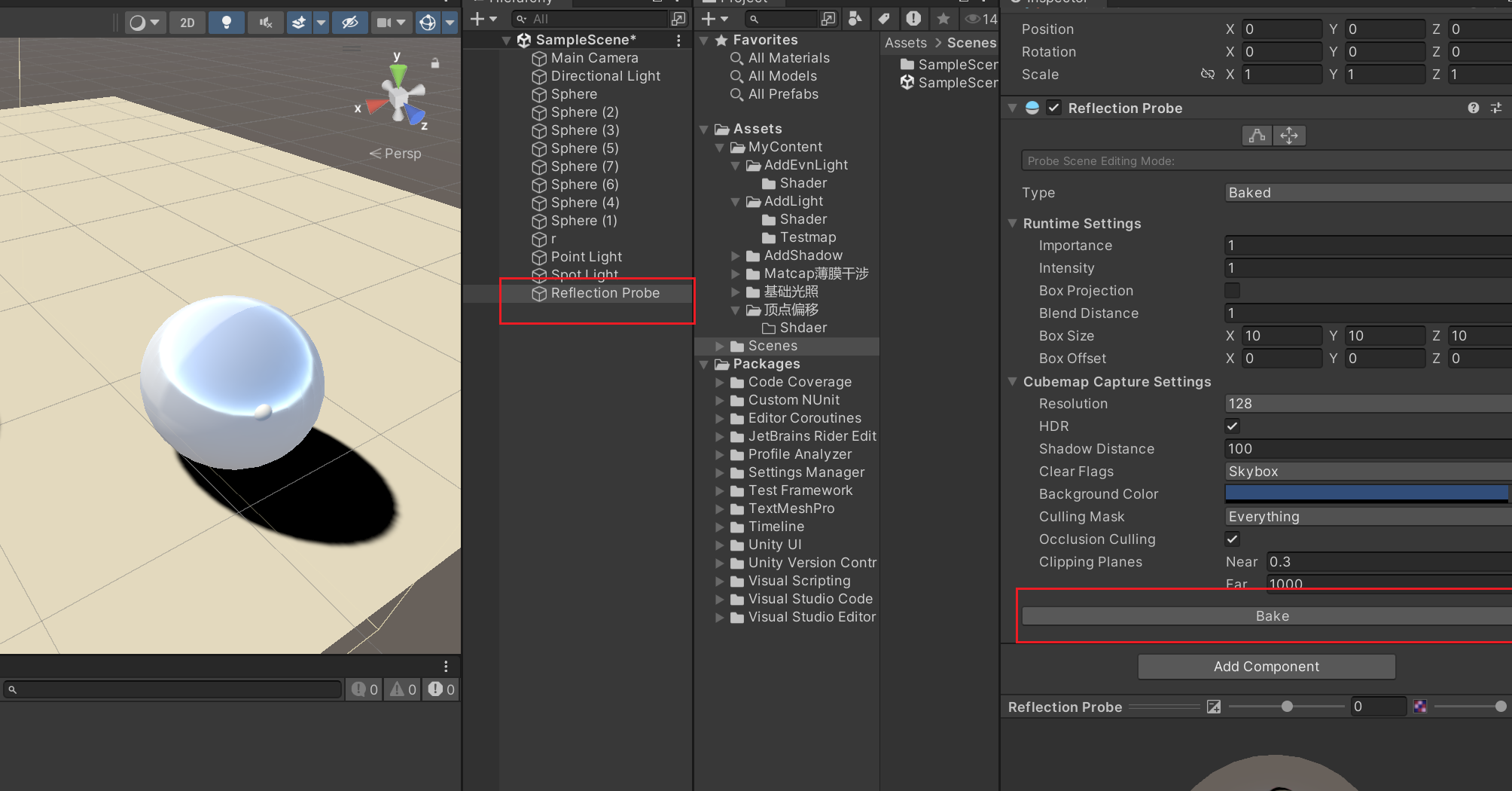Click the probe bounding volume edit icon
This screenshot has width=1512, height=791.
click(x=1257, y=136)
